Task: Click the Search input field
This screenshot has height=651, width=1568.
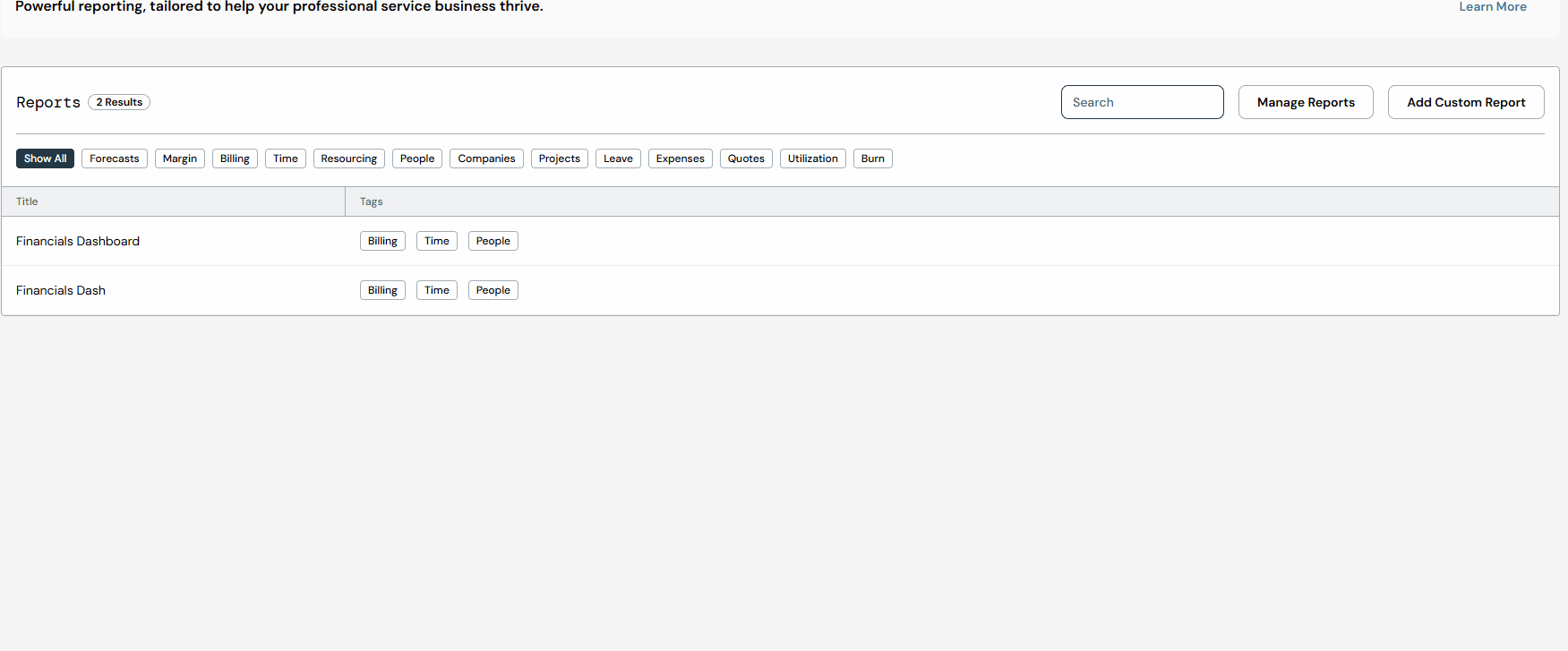Action: pyautogui.click(x=1142, y=102)
